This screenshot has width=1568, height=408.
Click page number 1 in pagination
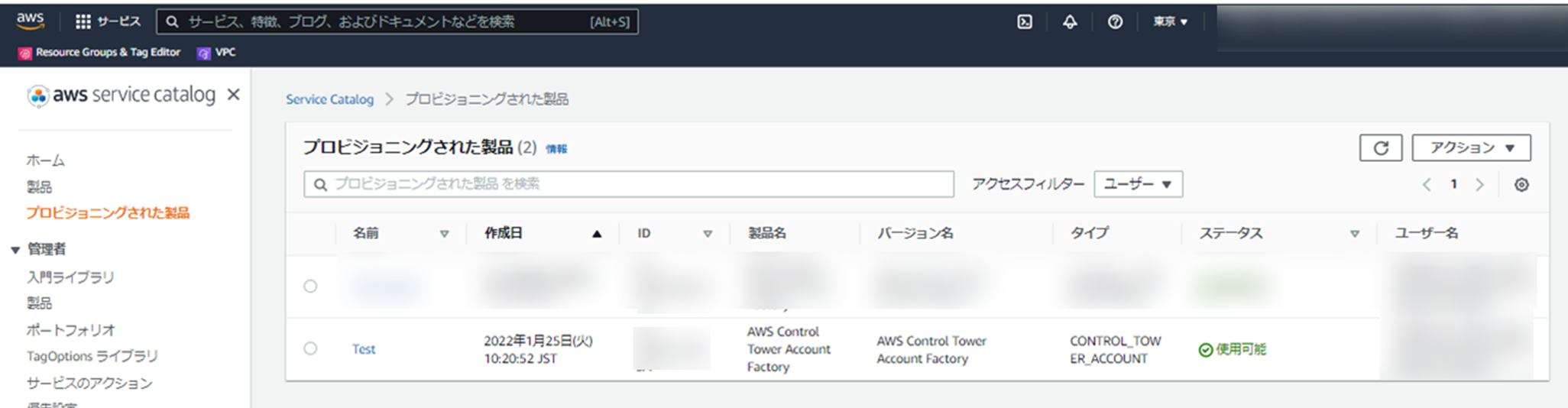point(1453,184)
